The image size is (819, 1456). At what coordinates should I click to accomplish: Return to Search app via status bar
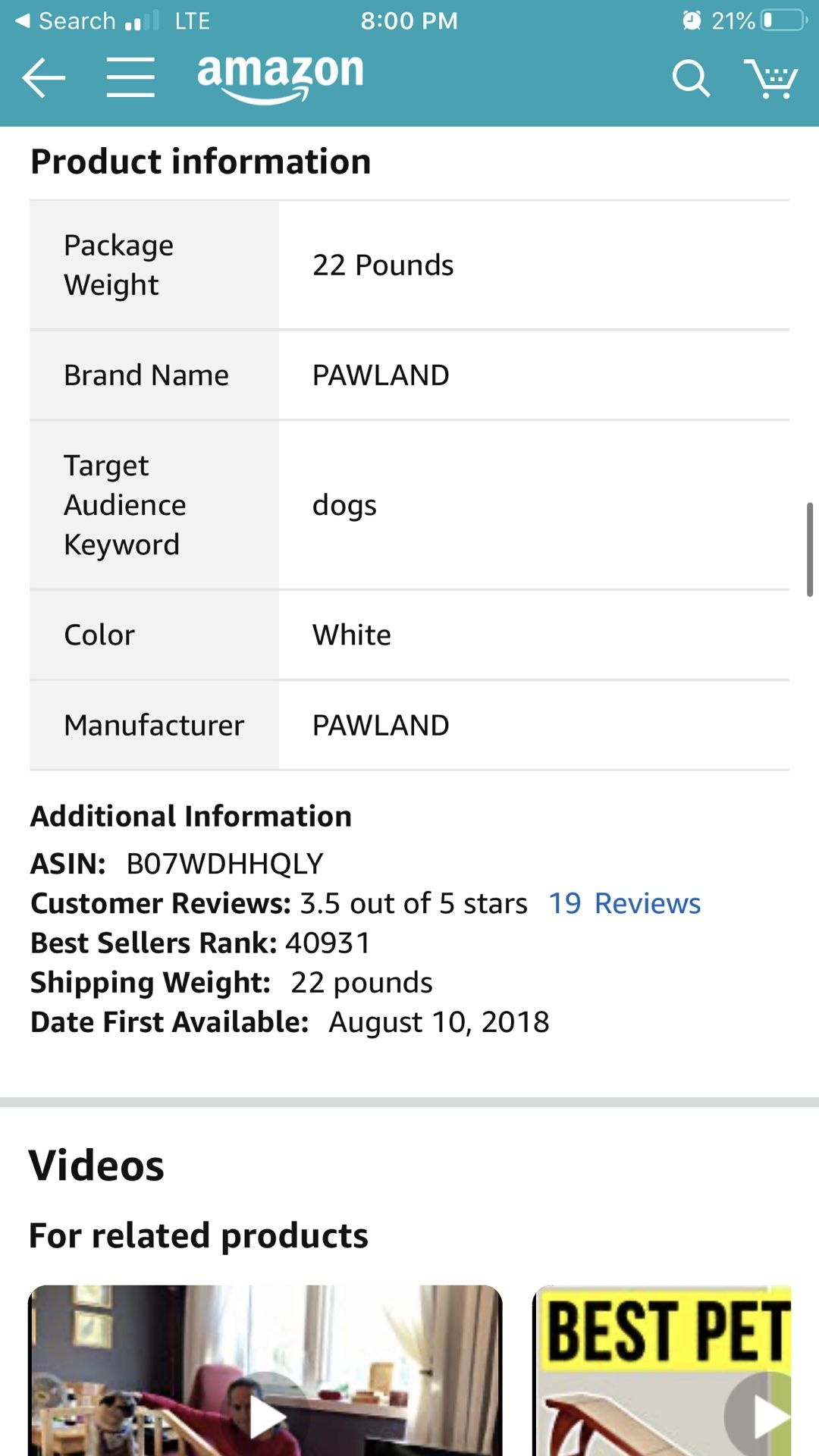coord(65,20)
